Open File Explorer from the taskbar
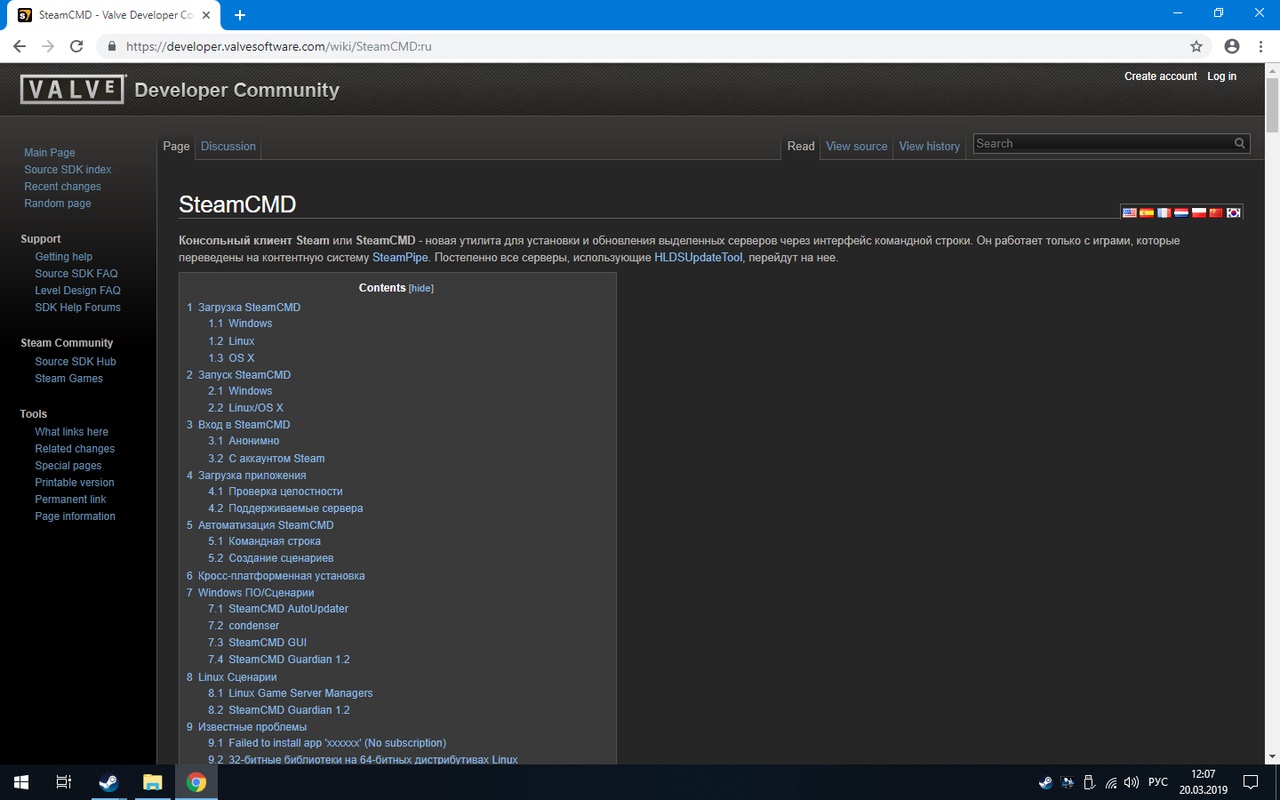The image size is (1280, 800). pos(152,782)
